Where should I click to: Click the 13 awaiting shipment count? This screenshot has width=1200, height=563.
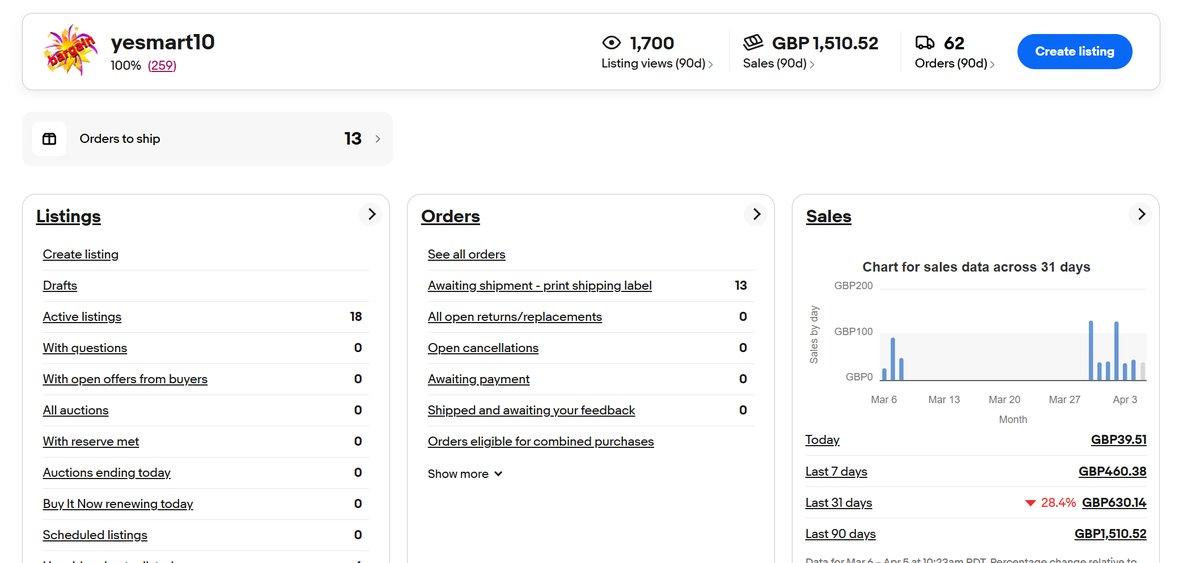741,286
